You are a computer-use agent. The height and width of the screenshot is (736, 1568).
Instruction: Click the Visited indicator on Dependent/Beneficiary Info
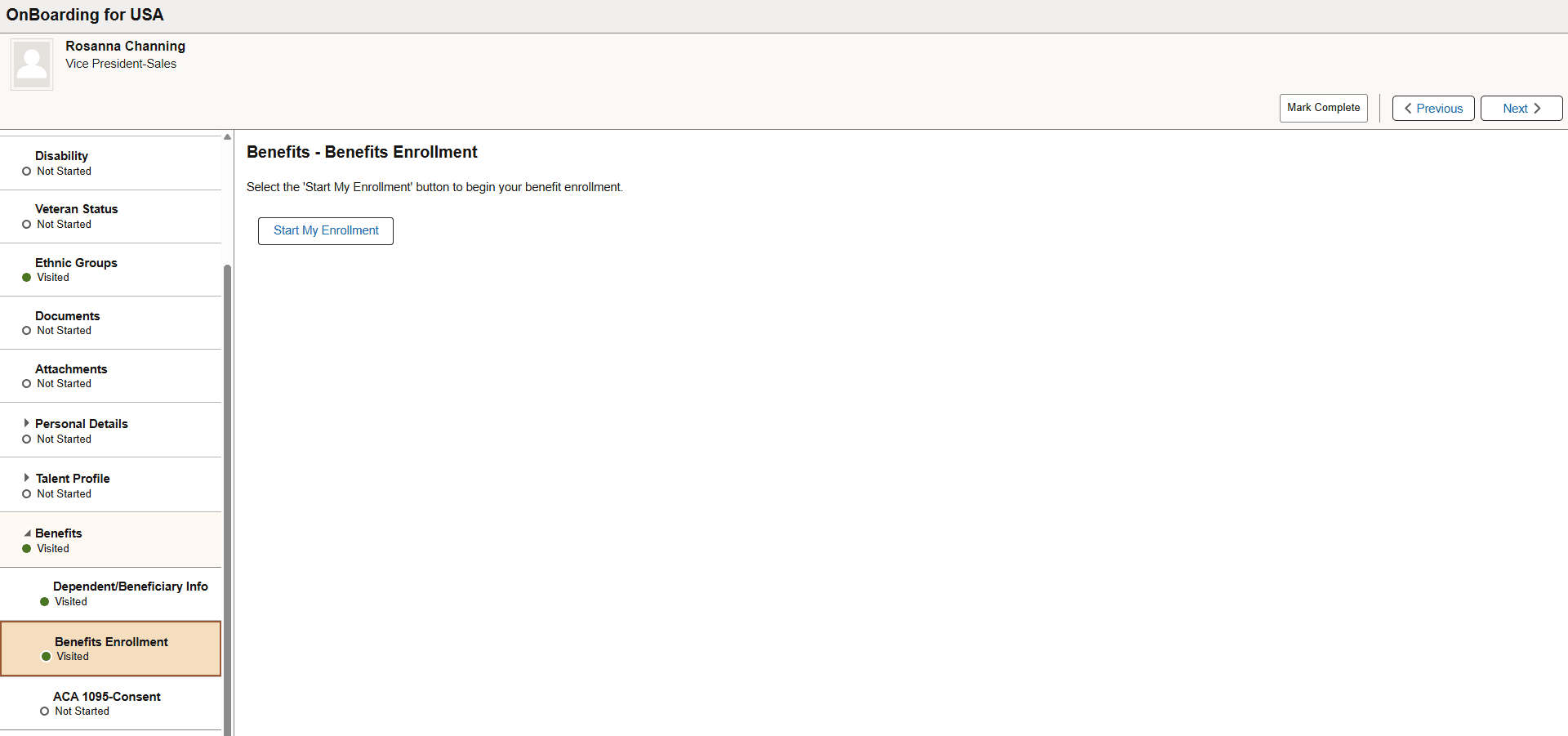(44, 602)
